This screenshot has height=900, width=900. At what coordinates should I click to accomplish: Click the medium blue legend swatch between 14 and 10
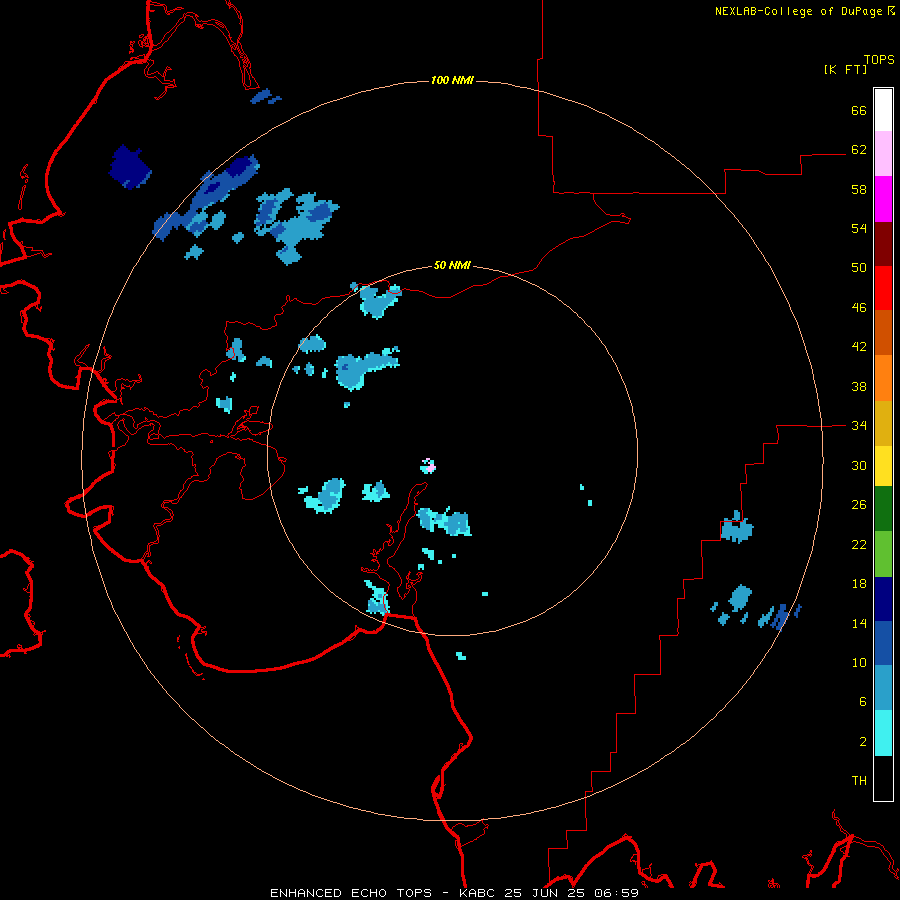pos(883,643)
